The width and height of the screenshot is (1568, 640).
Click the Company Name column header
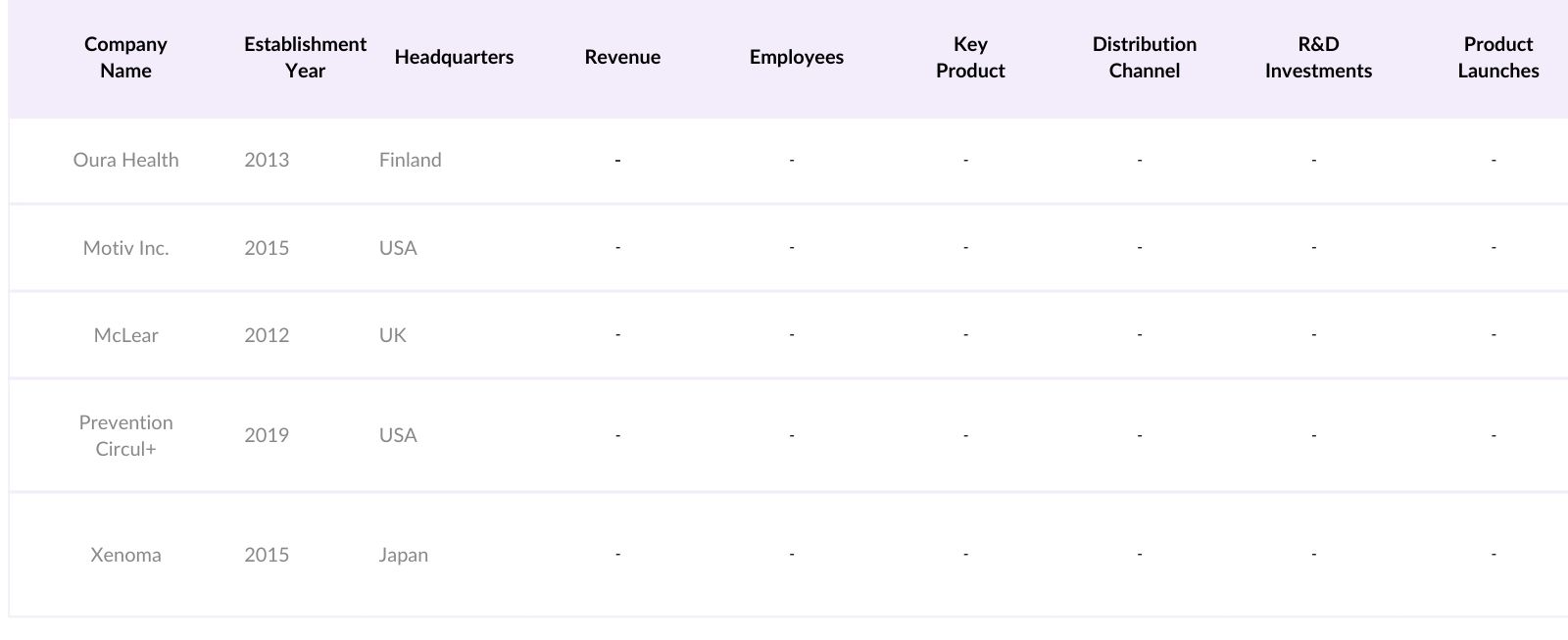pyautogui.click(x=125, y=57)
